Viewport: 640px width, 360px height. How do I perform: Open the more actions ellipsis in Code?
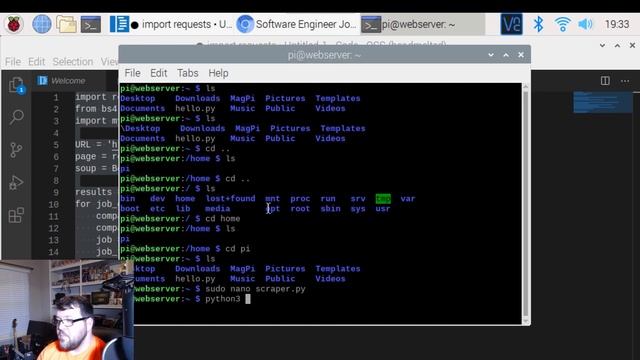pyautogui.click(x=625, y=81)
